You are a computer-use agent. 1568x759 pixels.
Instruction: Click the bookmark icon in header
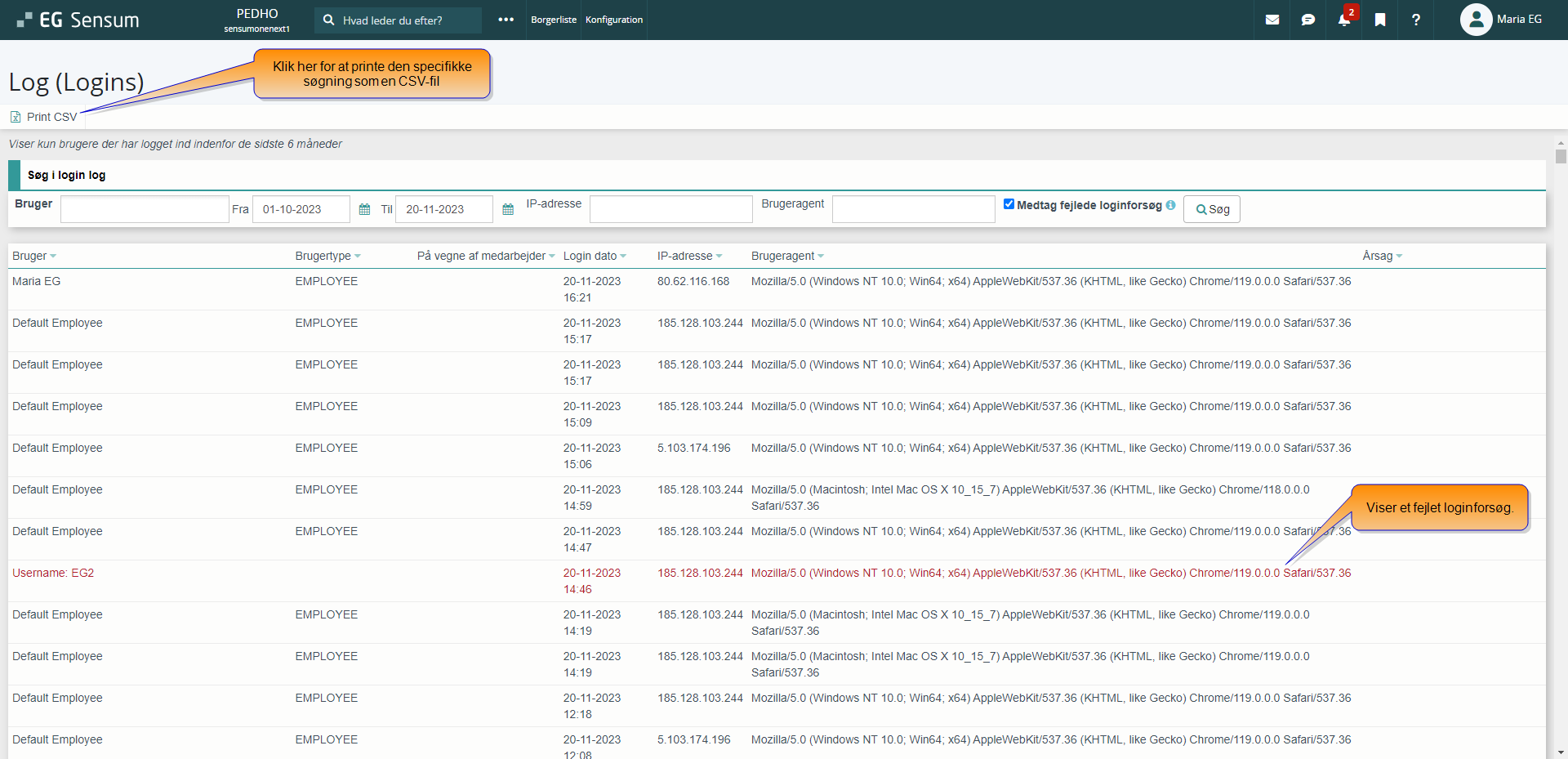click(1379, 20)
